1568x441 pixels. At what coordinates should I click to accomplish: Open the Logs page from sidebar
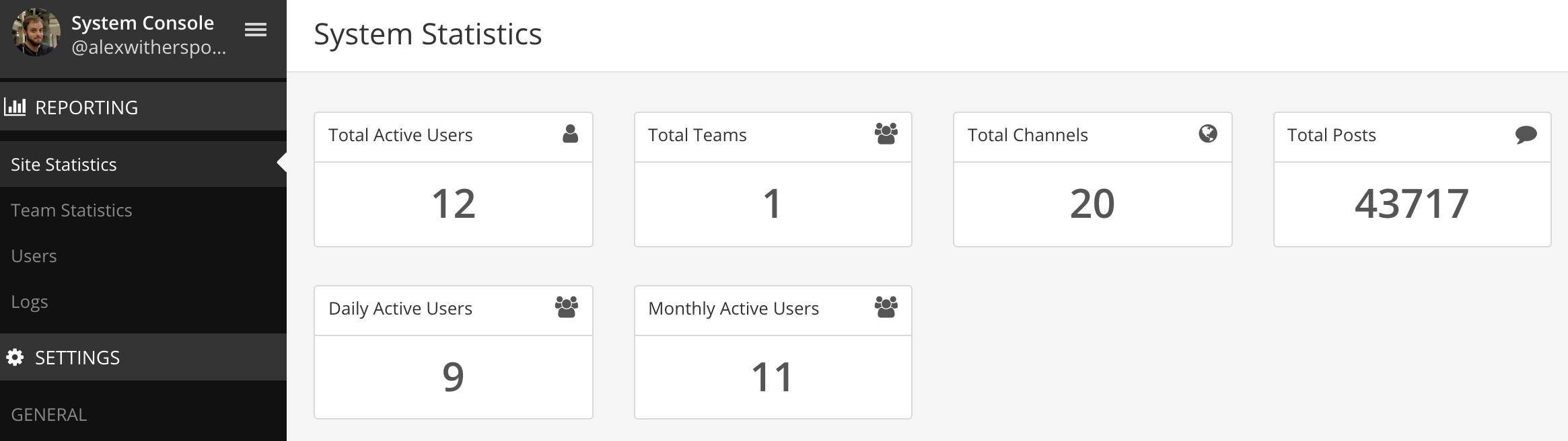[x=30, y=302]
